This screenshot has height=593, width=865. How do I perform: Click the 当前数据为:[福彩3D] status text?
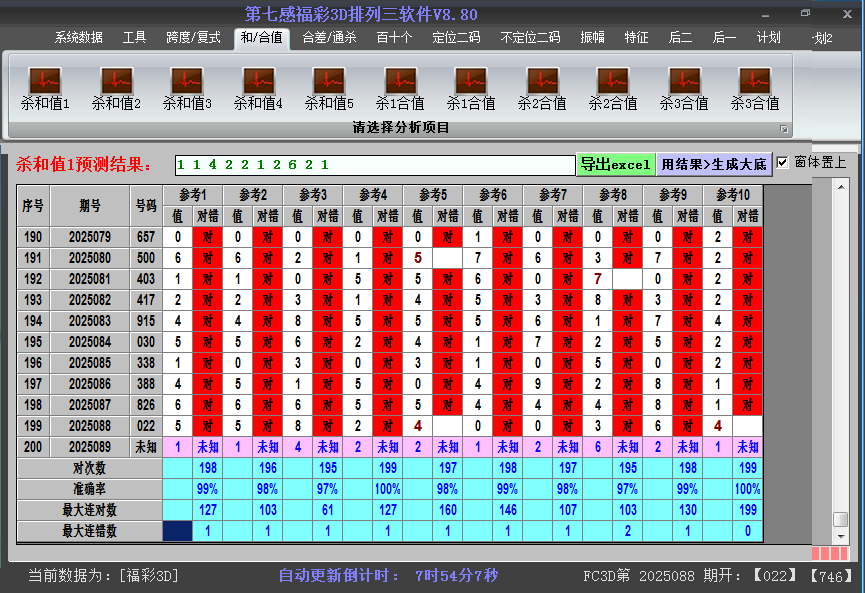(x=104, y=576)
